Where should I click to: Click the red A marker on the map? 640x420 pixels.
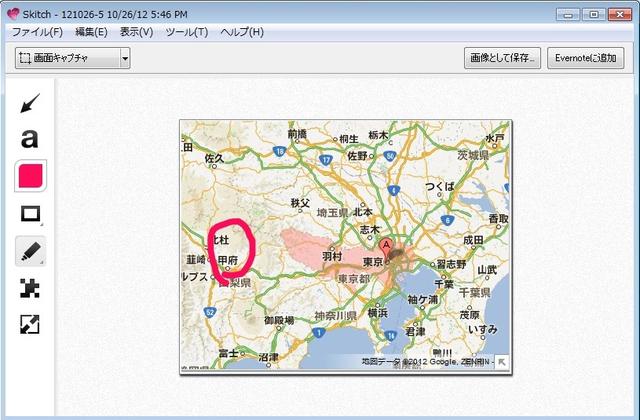click(386, 245)
